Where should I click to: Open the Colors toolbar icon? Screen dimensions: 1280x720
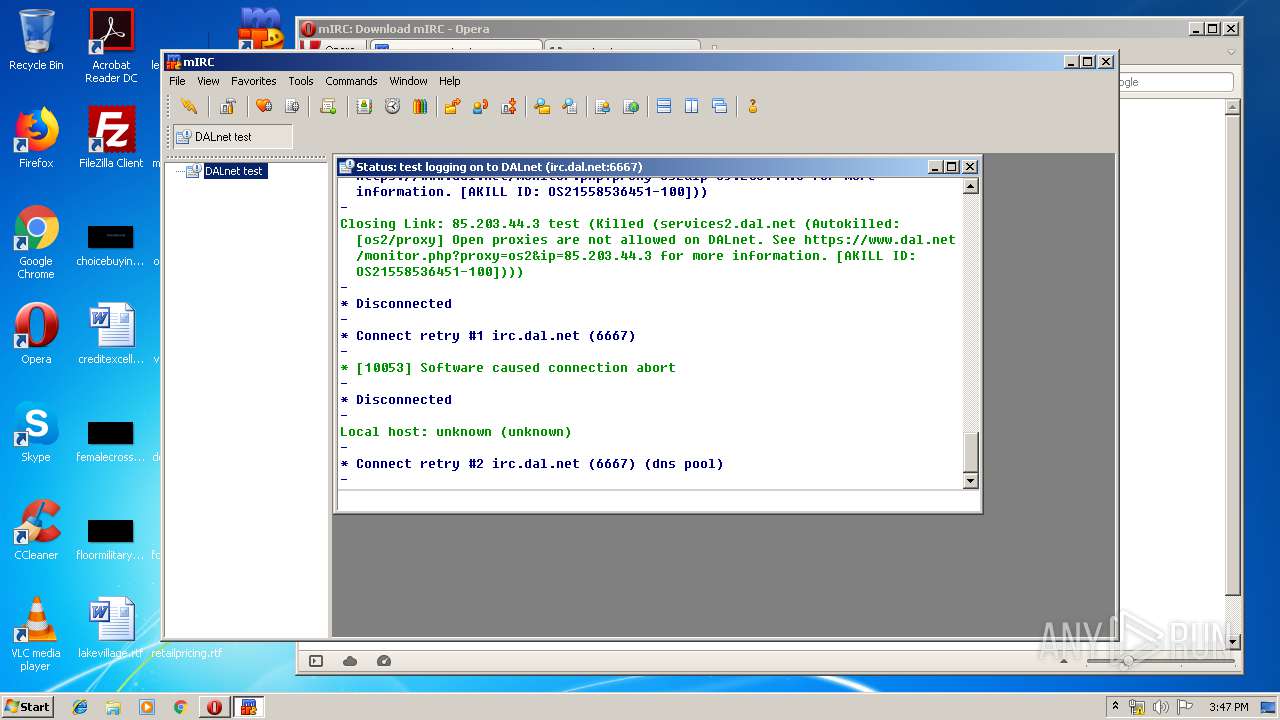(420, 106)
